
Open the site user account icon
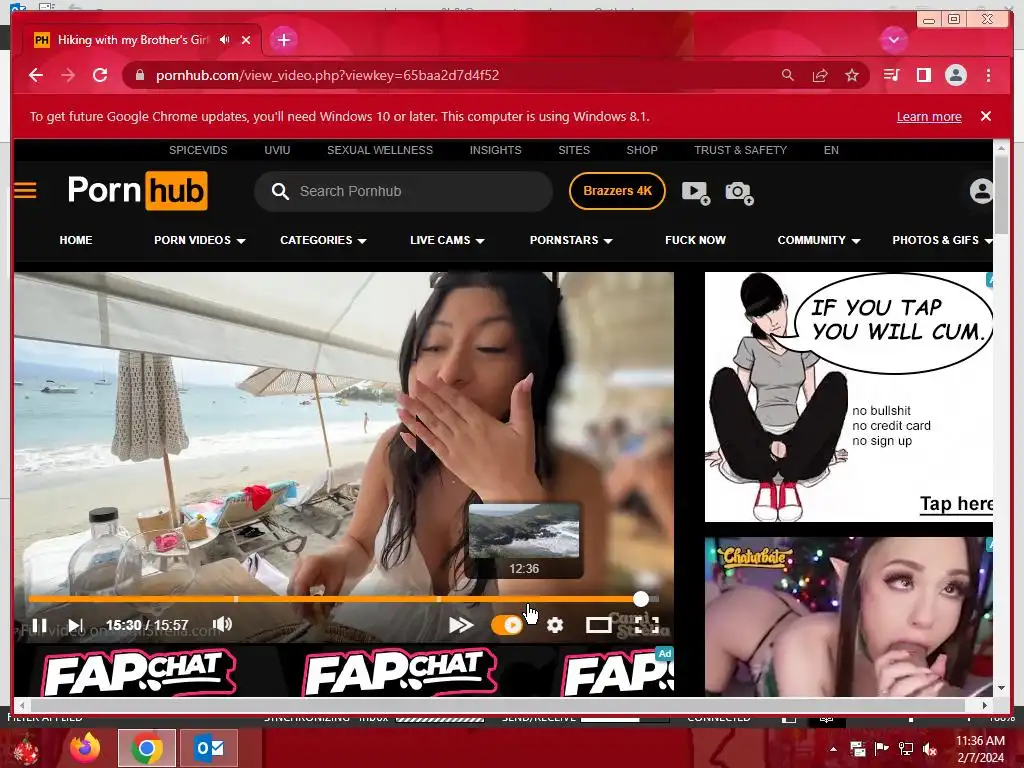pyautogui.click(x=981, y=191)
